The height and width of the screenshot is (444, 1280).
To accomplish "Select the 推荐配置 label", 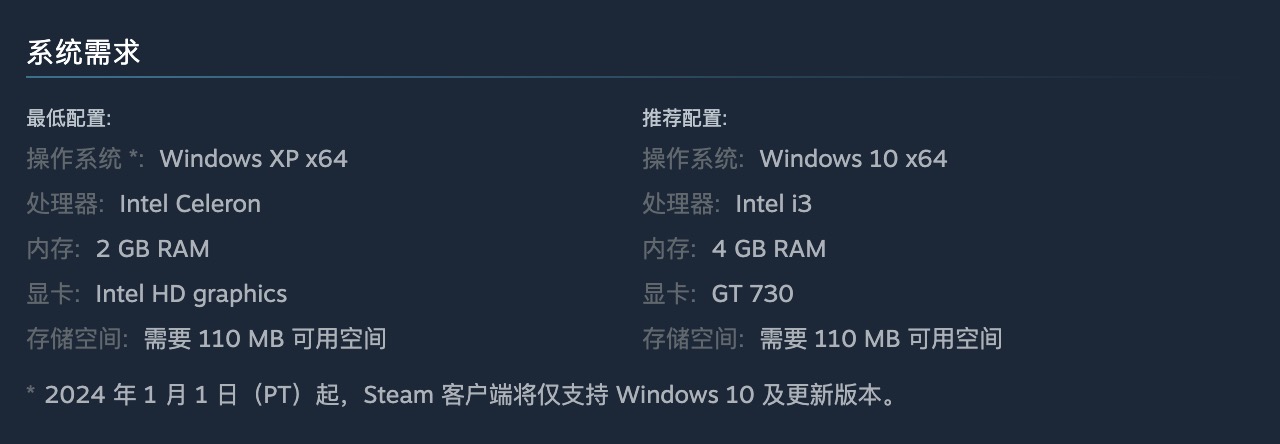I will (684, 118).
